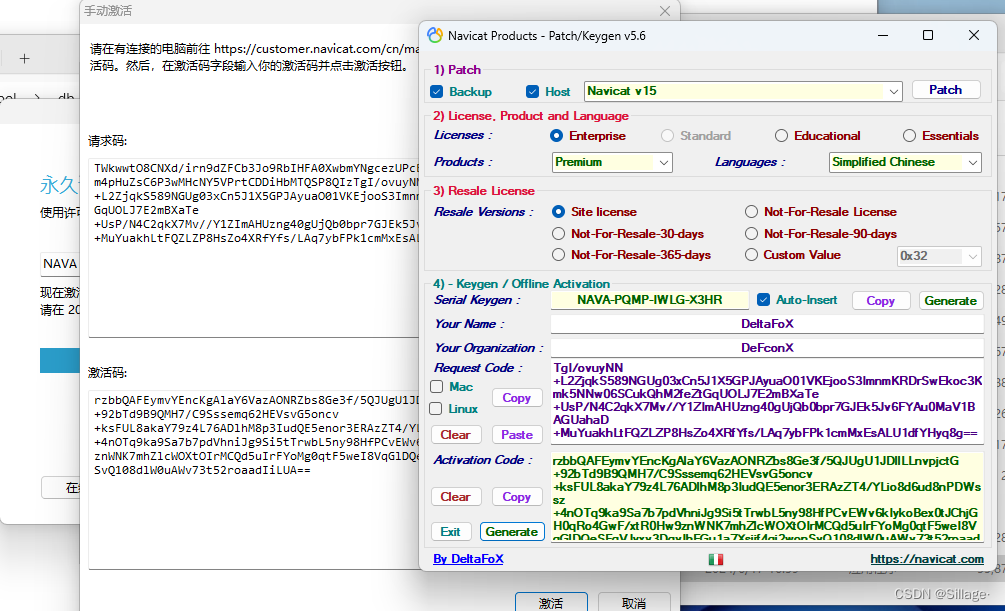Click the 取消 button in manual activation dialog
Screen dimensions: 1005x611
tap(634, 603)
